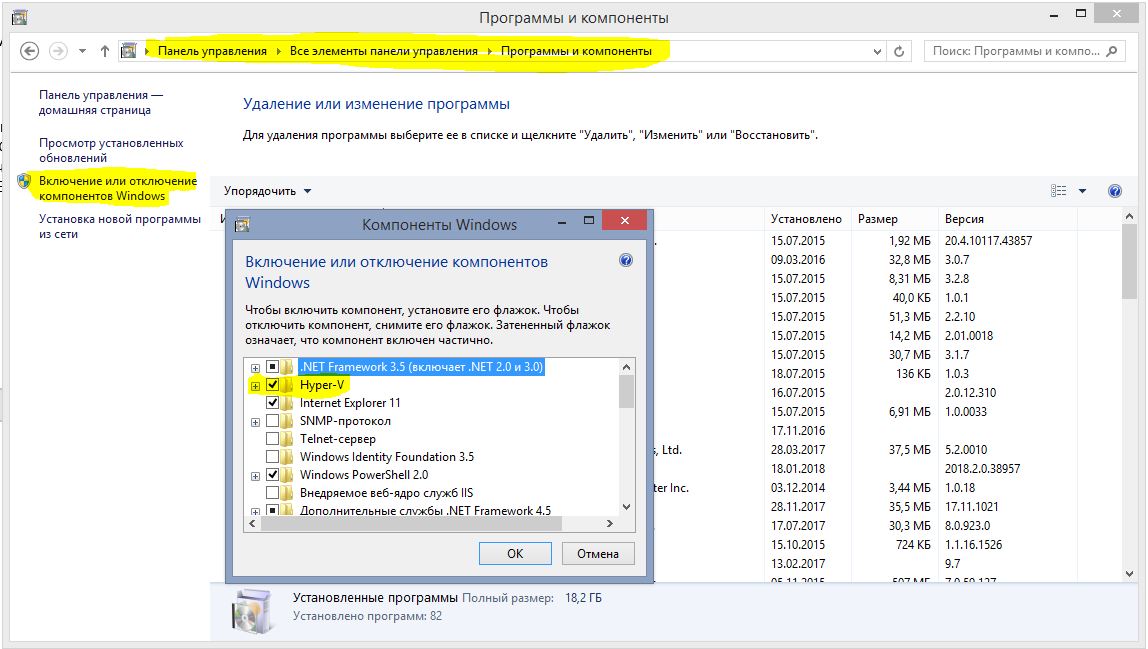
Task: Click Программы и компоненты window title icon
Action: coord(20,17)
